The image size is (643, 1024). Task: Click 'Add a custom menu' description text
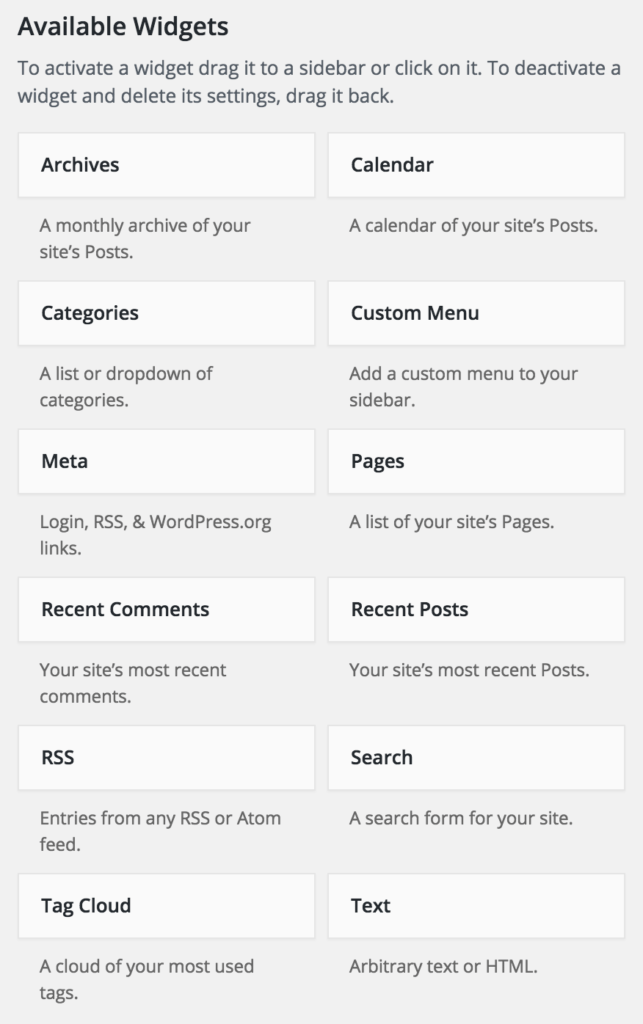pos(463,387)
